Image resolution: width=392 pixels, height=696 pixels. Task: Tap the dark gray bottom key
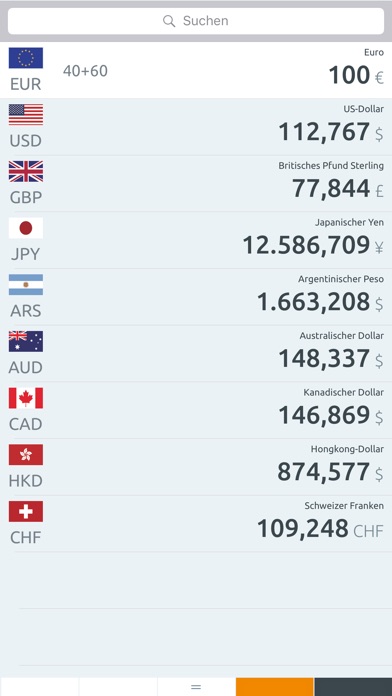353,687
